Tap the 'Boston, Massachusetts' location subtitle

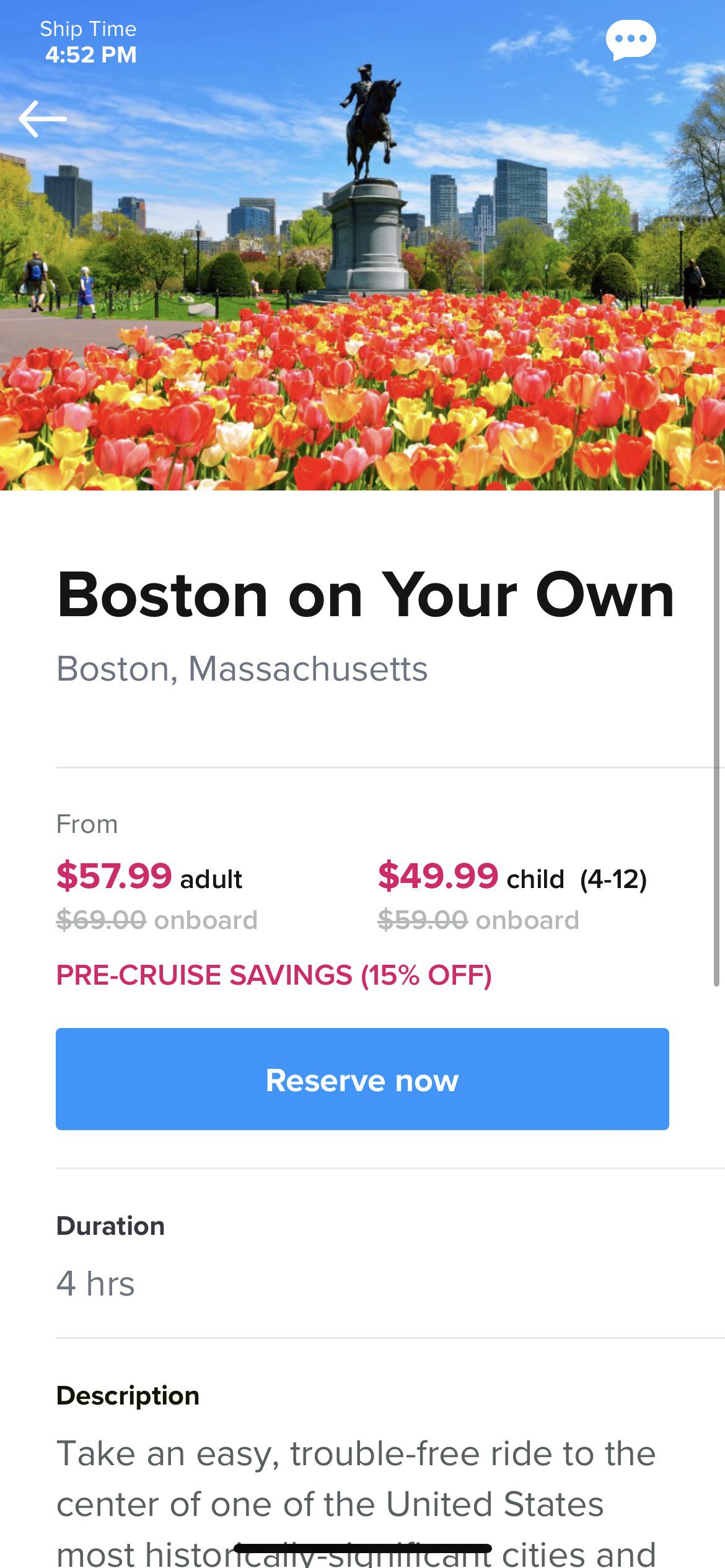242,668
